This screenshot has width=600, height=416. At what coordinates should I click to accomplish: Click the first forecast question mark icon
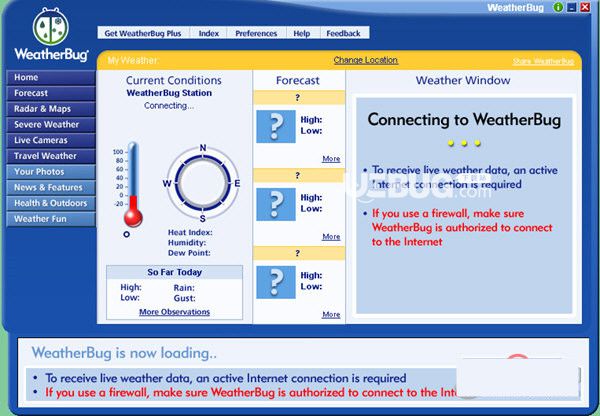pyautogui.click(x=276, y=126)
